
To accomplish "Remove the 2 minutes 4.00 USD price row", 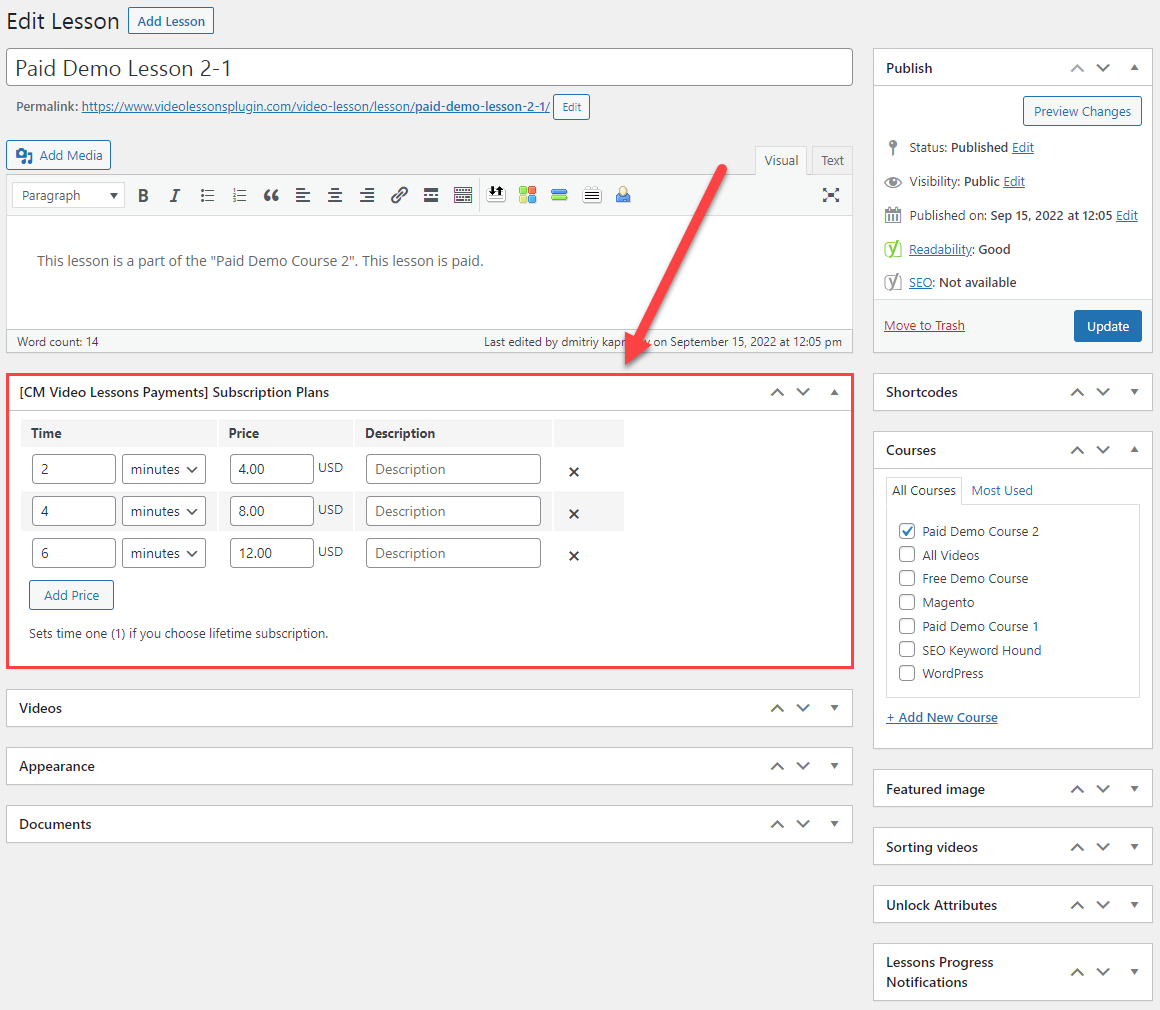I will pos(573,471).
